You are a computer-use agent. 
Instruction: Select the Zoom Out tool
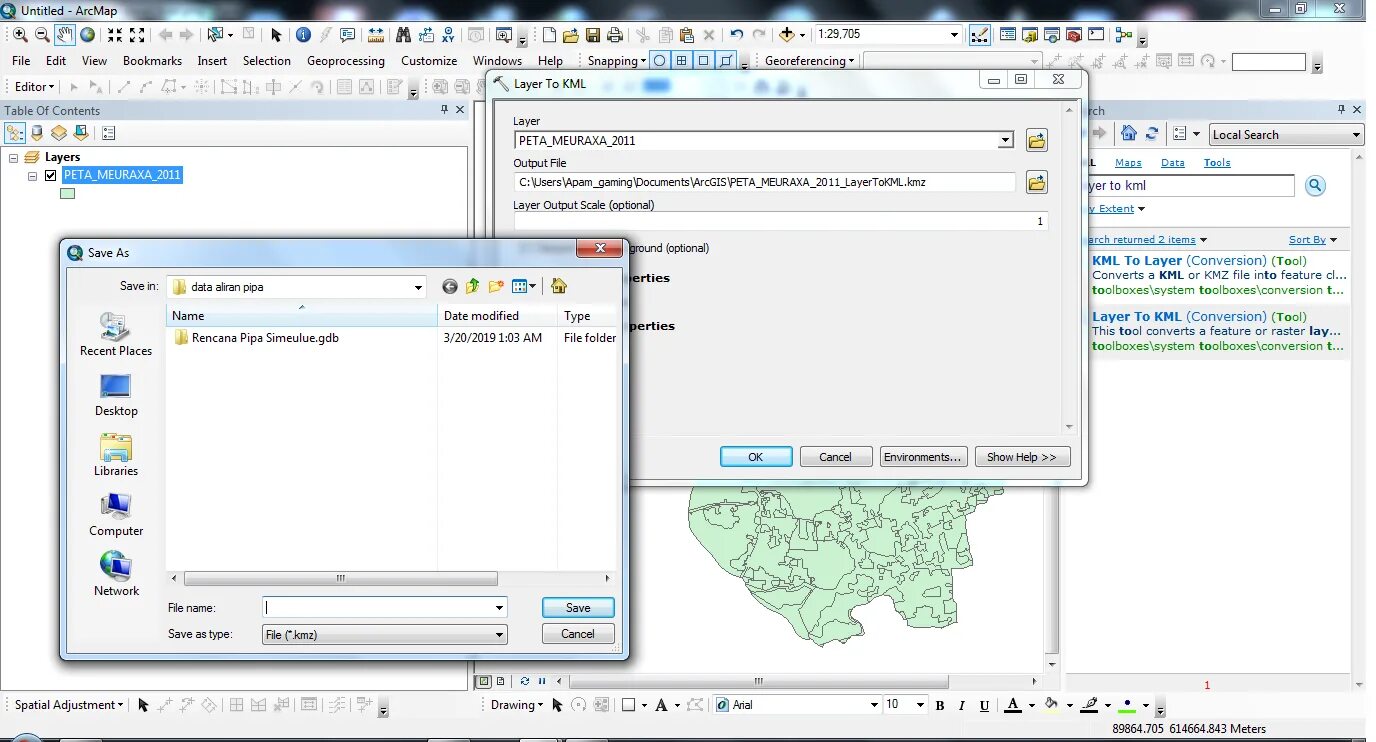42,35
